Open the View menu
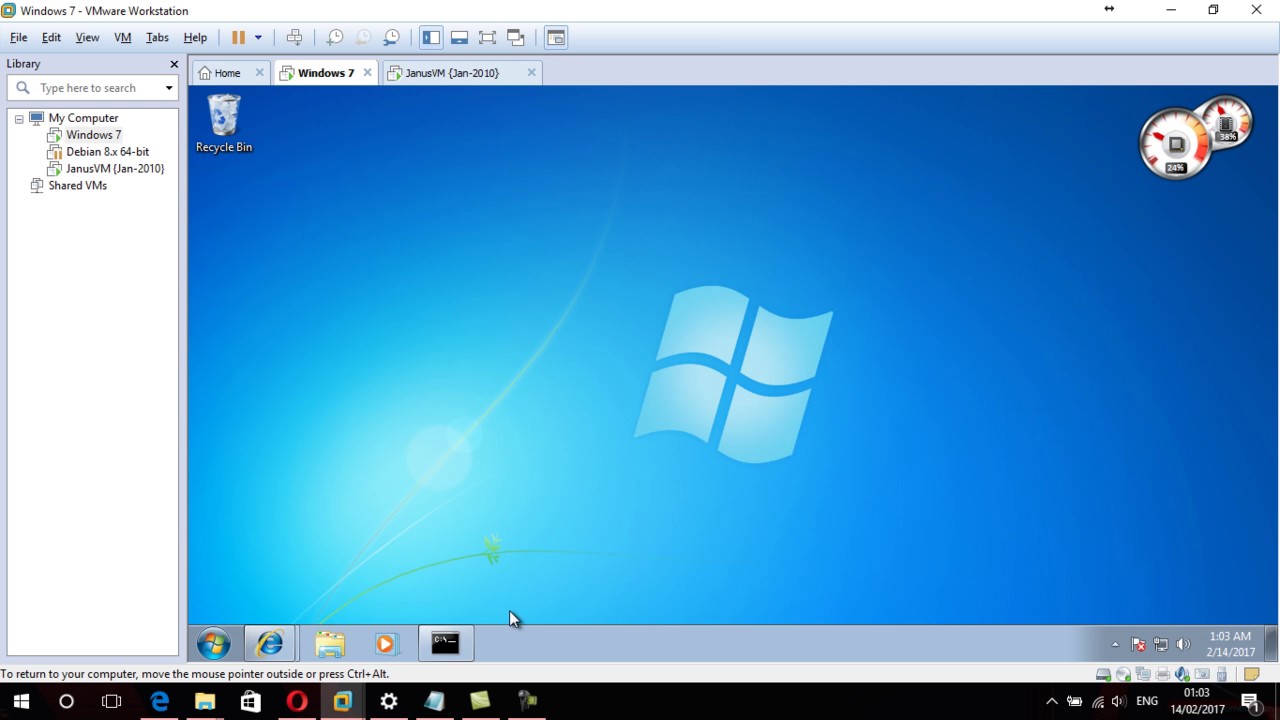Viewport: 1280px width, 720px height. [x=87, y=37]
